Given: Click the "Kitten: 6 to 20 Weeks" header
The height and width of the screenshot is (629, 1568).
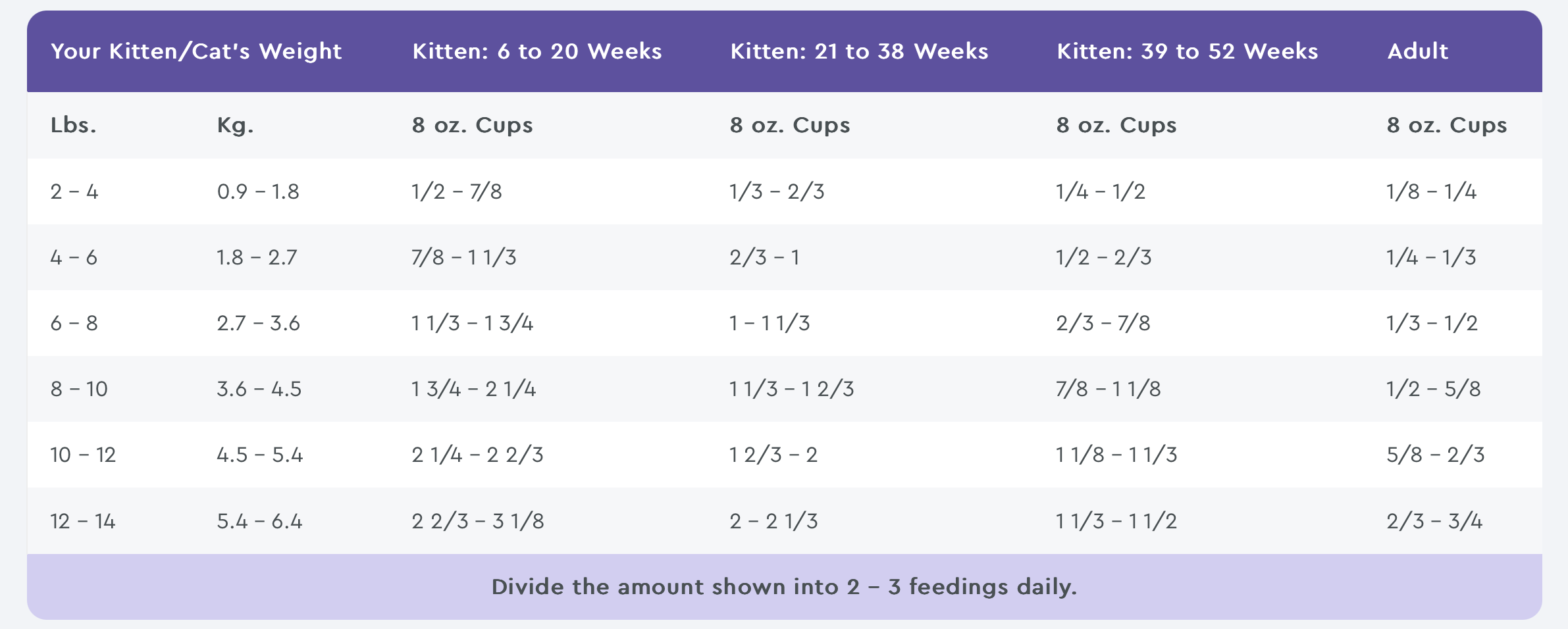Looking at the screenshot, I should (537, 51).
